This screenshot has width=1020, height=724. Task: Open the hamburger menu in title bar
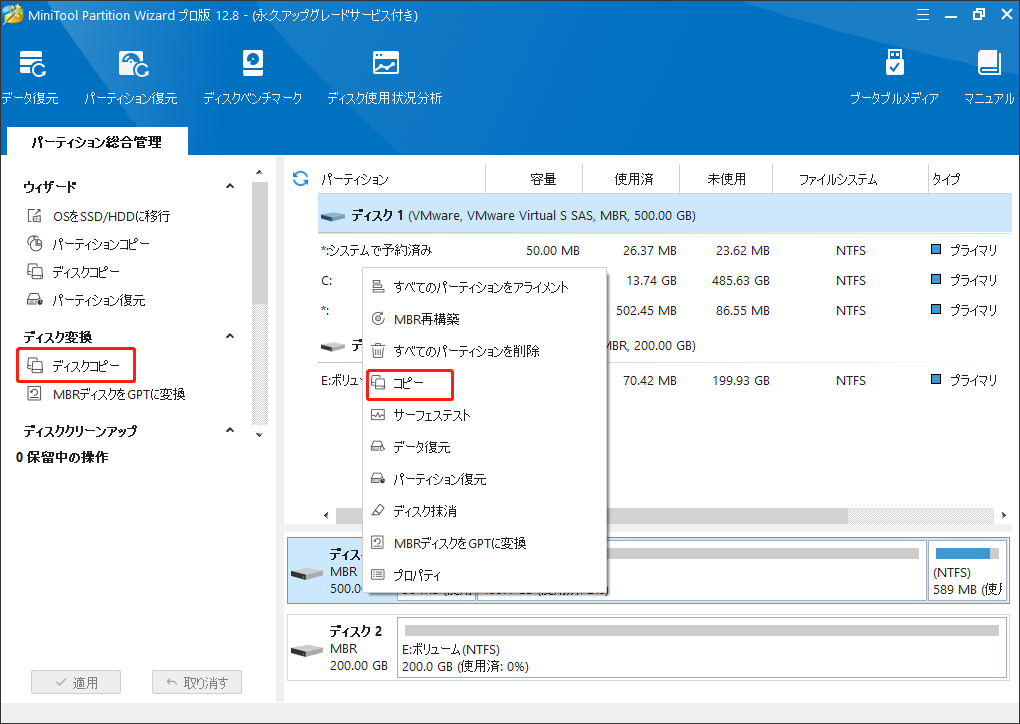coord(922,14)
